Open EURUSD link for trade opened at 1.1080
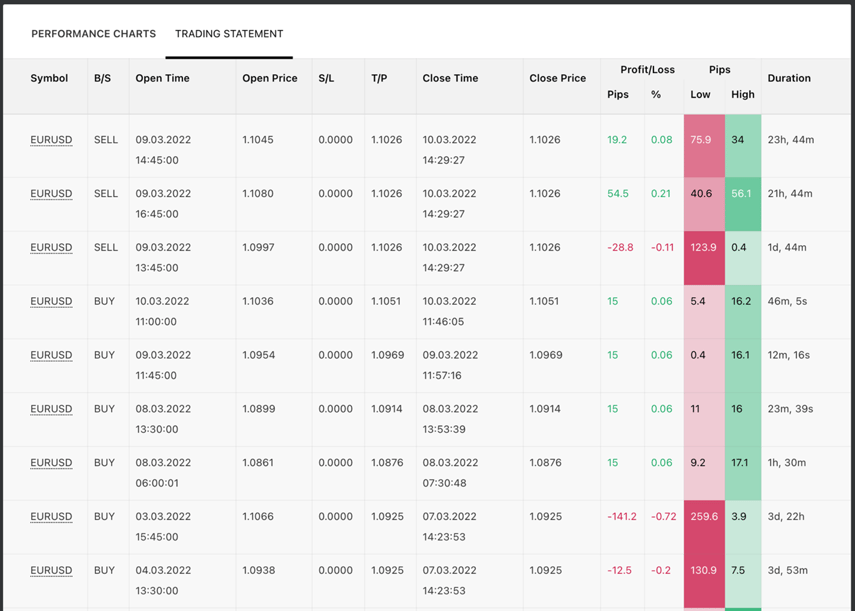 51,194
